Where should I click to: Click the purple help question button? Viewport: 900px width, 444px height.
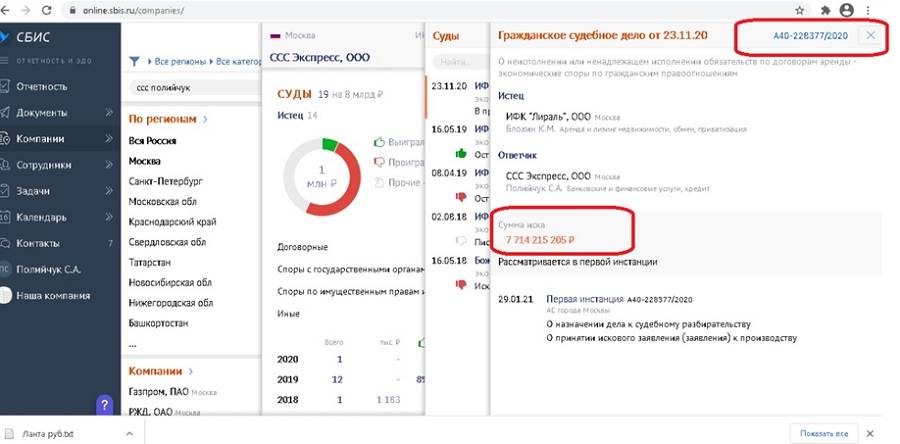[x=104, y=404]
